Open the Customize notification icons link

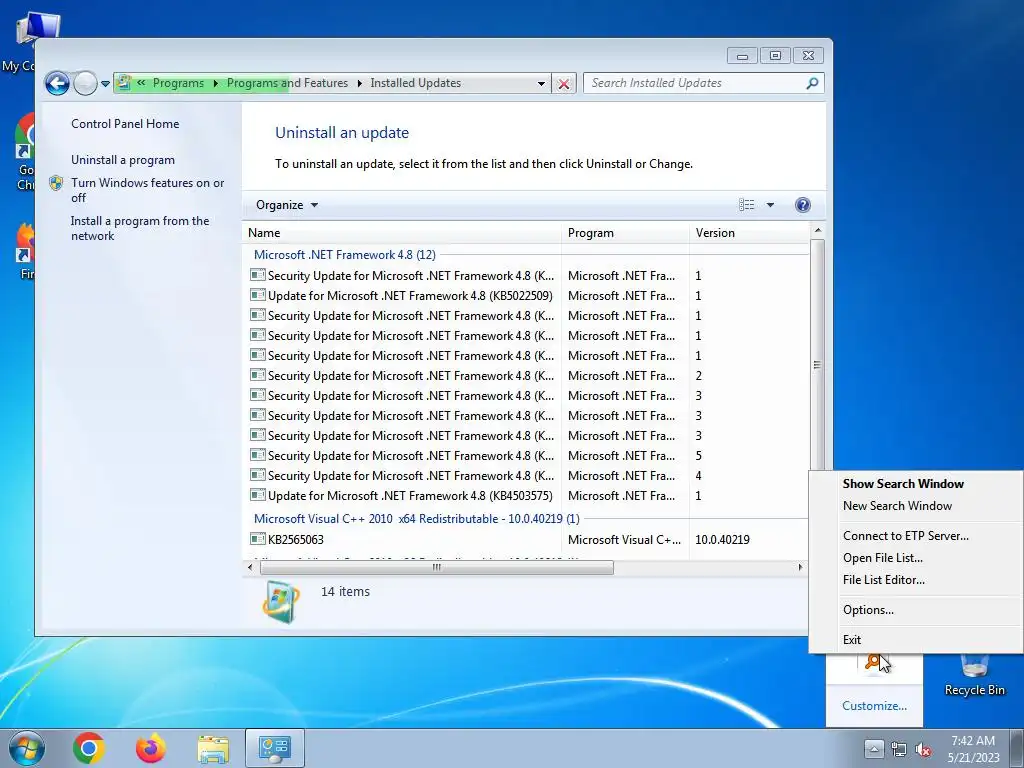(x=874, y=706)
